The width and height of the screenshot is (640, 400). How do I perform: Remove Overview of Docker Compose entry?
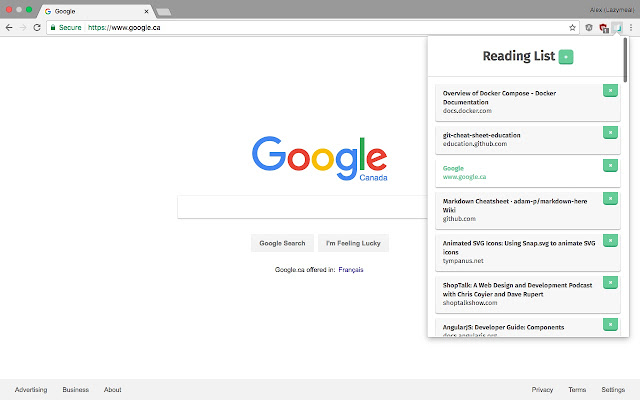coord(610,91)
